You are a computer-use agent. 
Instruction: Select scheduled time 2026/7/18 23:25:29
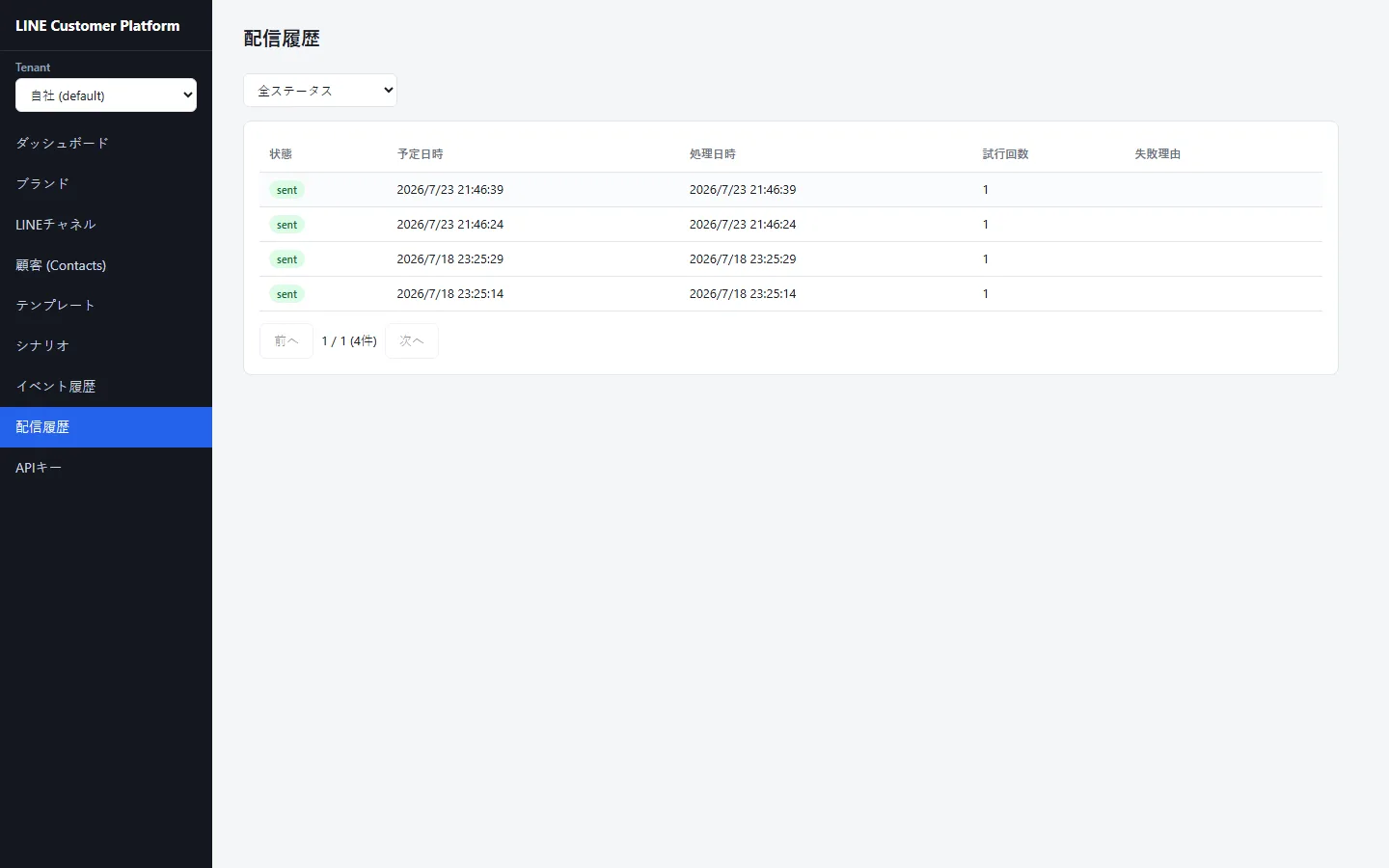click(x=450, y=259)
